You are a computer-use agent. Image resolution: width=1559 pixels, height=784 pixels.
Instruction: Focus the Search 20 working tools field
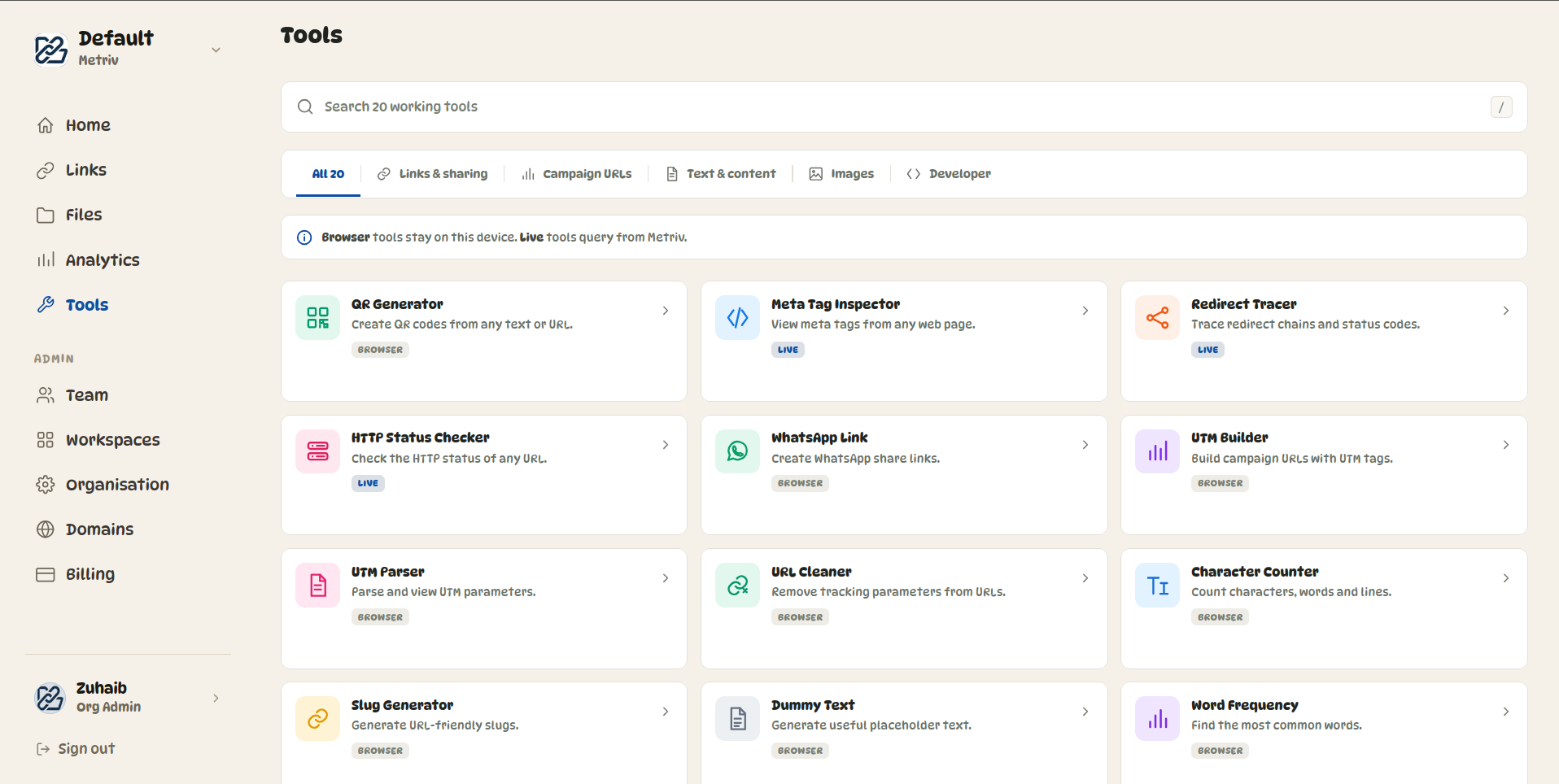coord(904,107)
